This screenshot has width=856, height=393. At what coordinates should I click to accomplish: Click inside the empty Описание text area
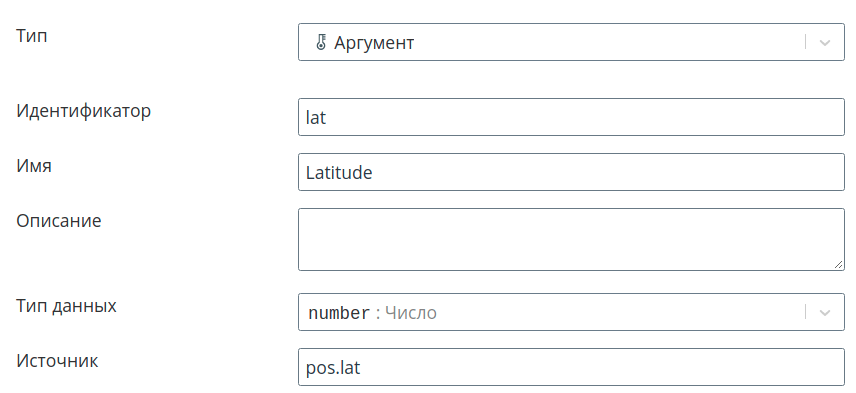[x=571, y=239]
